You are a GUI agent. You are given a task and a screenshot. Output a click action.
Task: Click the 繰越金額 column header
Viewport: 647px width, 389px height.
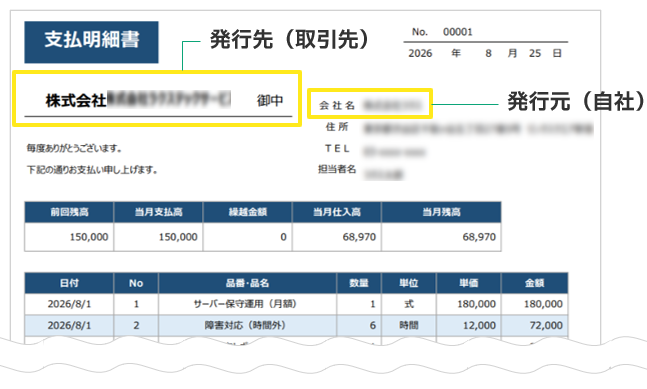coord(248,212)
